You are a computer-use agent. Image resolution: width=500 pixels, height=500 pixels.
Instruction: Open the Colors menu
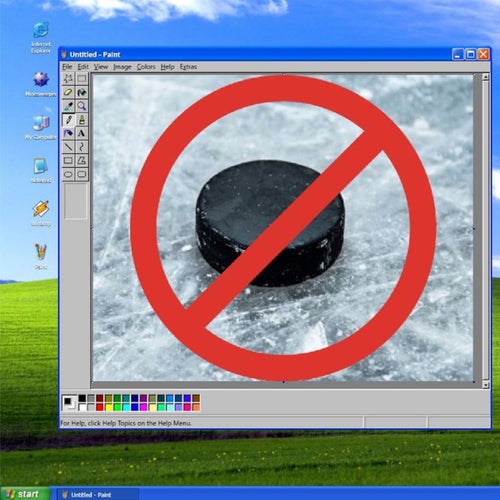tap(146, 67)
